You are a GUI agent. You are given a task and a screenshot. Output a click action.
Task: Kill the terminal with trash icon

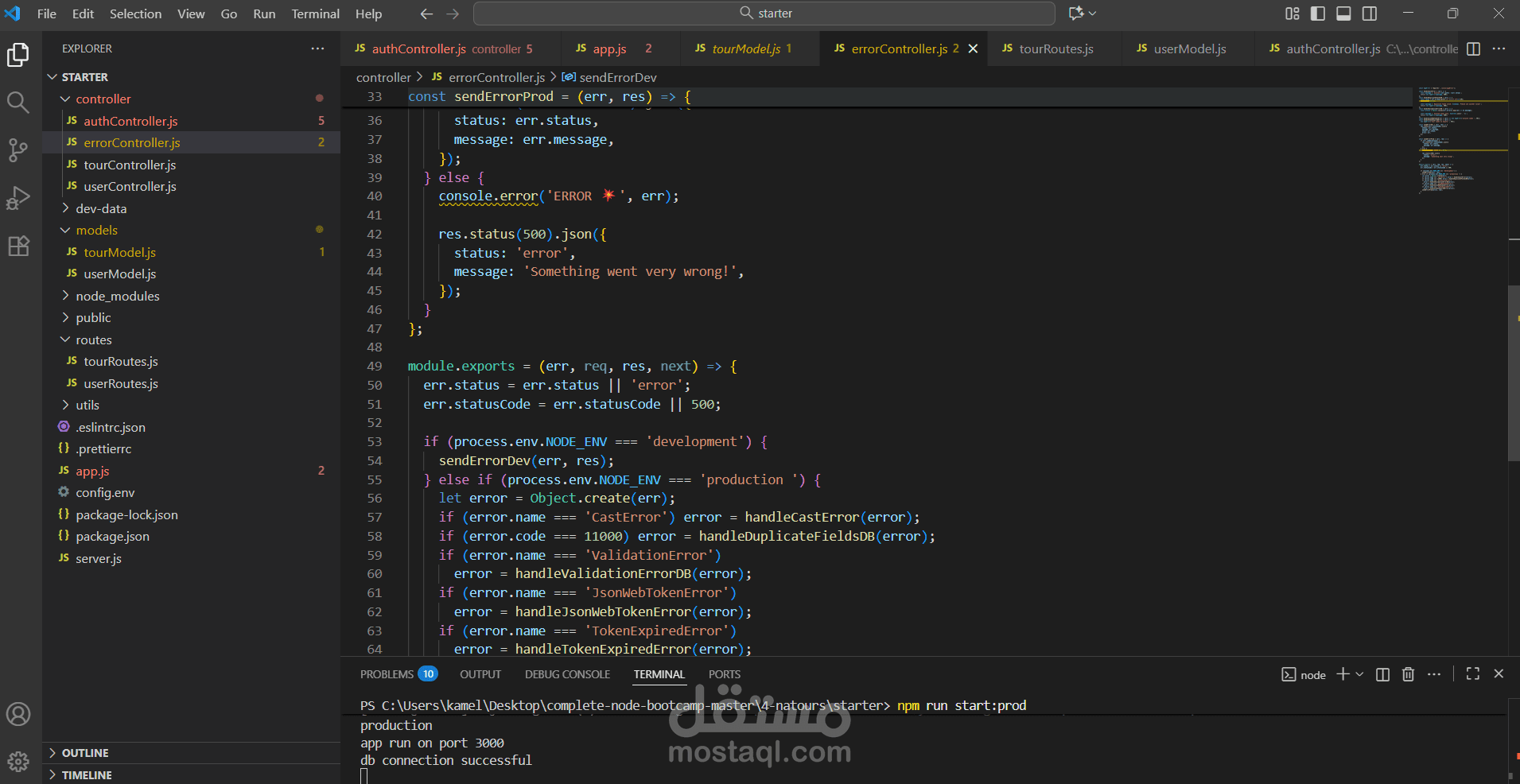tap(1408, 674)
